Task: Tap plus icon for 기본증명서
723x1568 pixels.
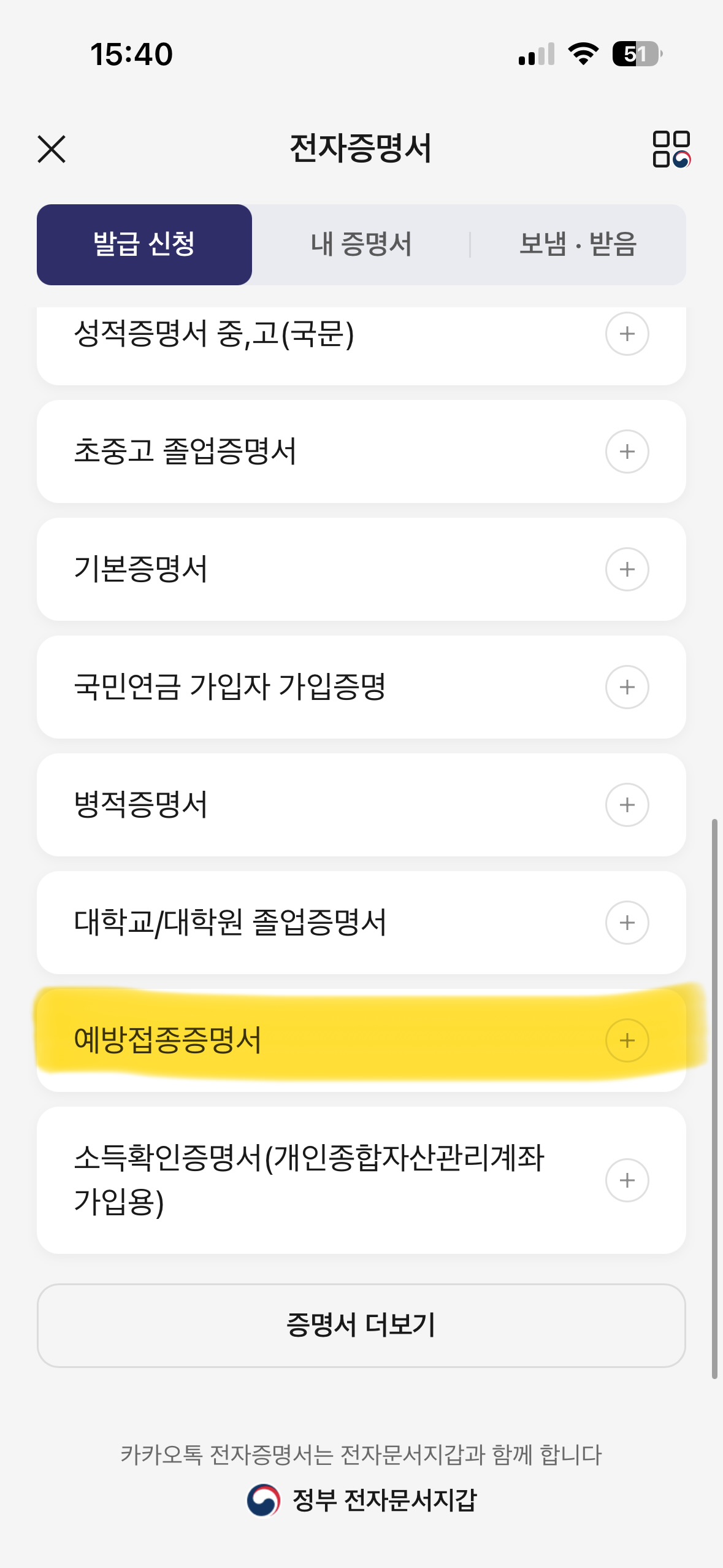Action: 627,570
